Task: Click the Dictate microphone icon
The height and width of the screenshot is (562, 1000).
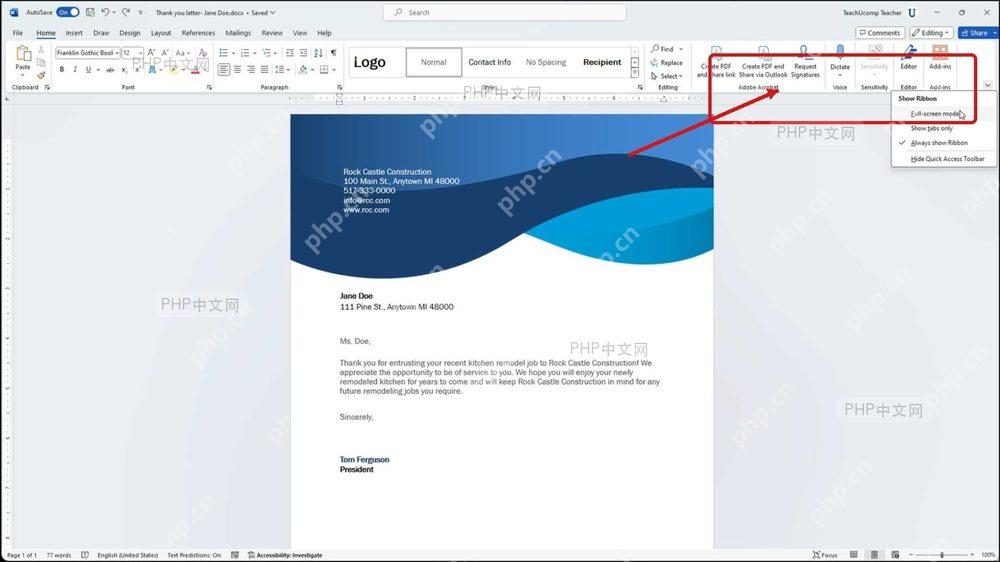Action: [x=840, y=54]
